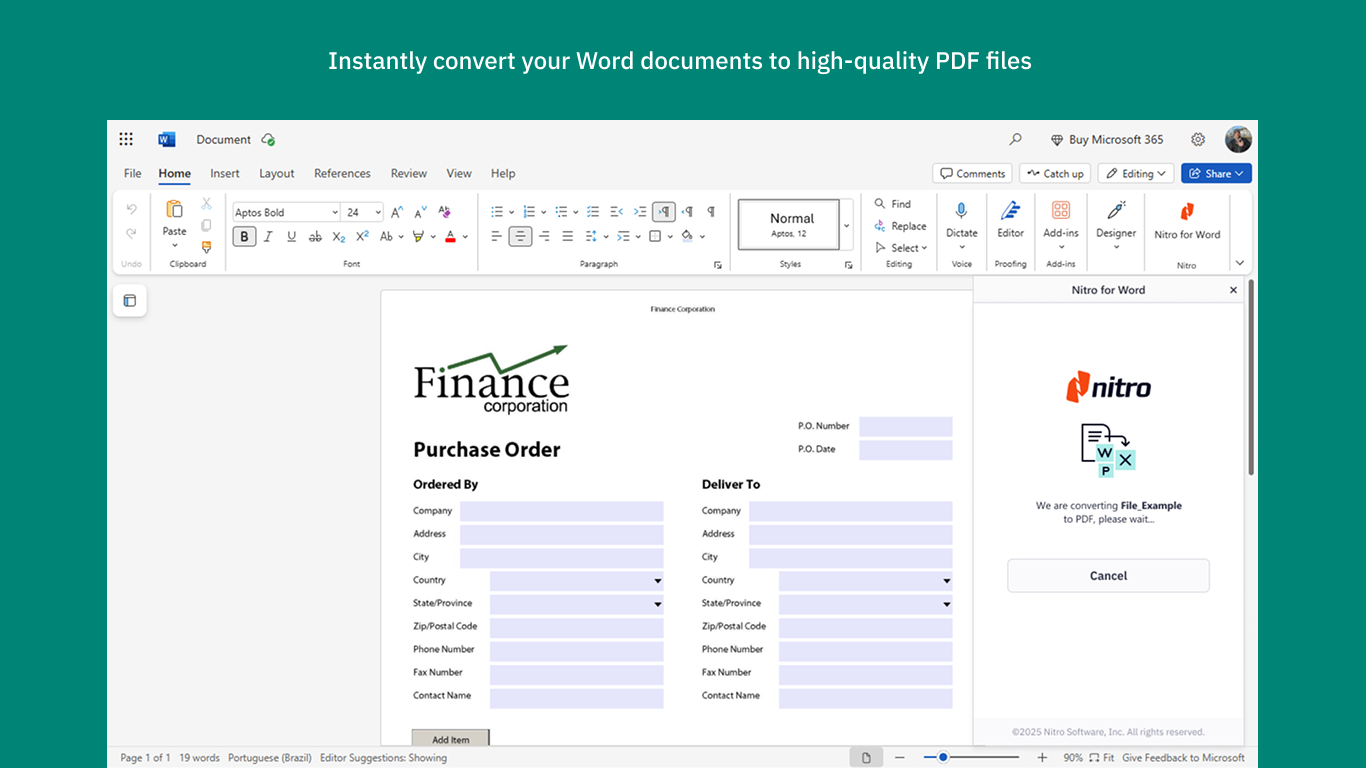
Task: Click the Redo arrow
Action: point(131,233)
